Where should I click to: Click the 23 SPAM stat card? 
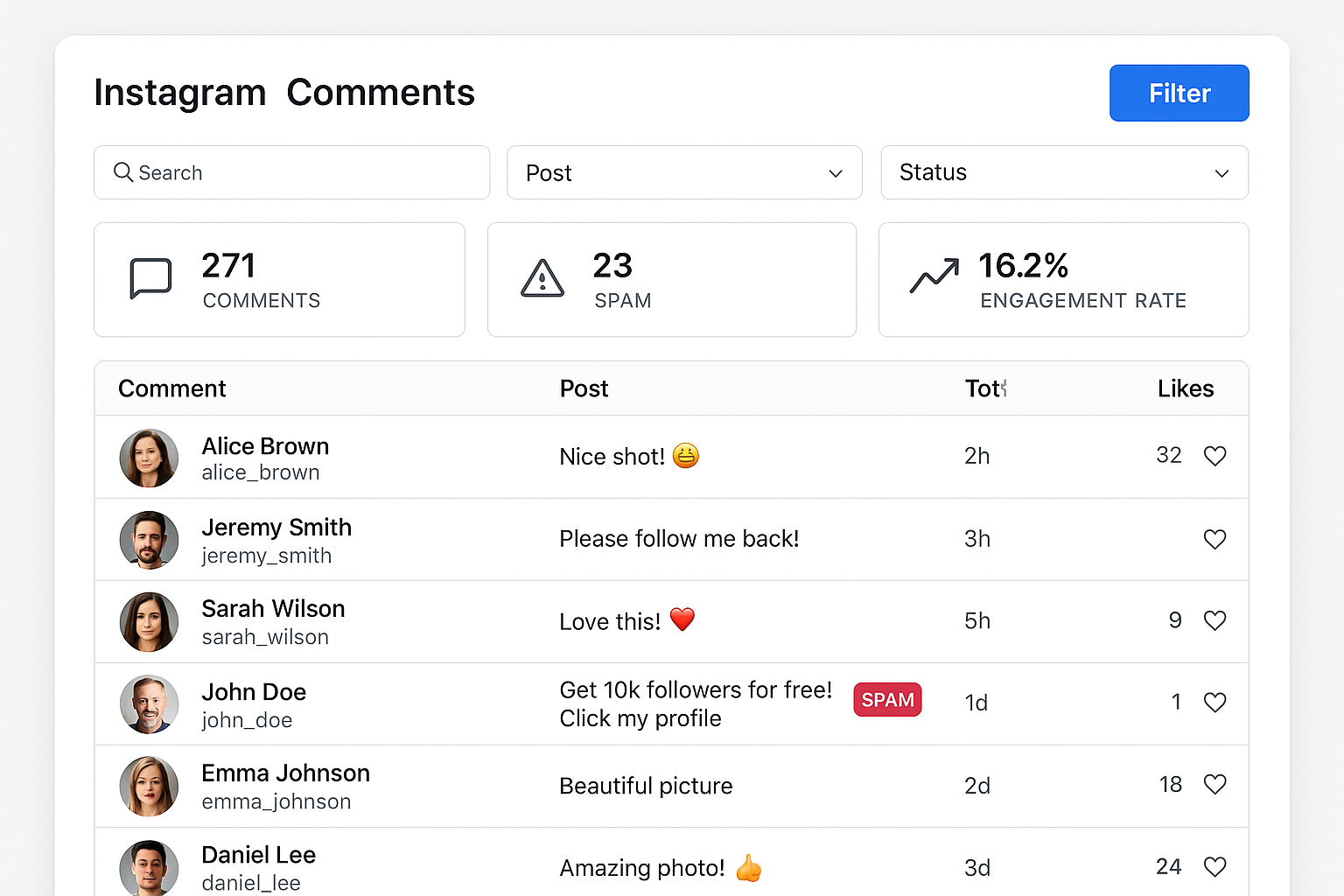(672, 279)
